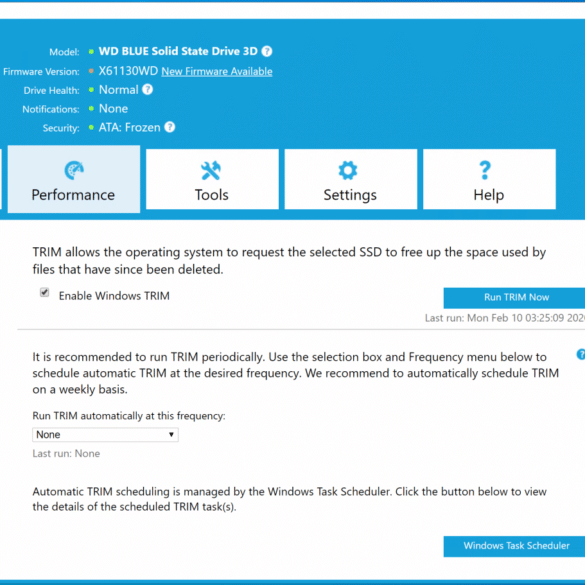Click the Last run: Mon Feb 10 timestamp
This screenshot has width=585, height=585.
[x=505, y=318]
